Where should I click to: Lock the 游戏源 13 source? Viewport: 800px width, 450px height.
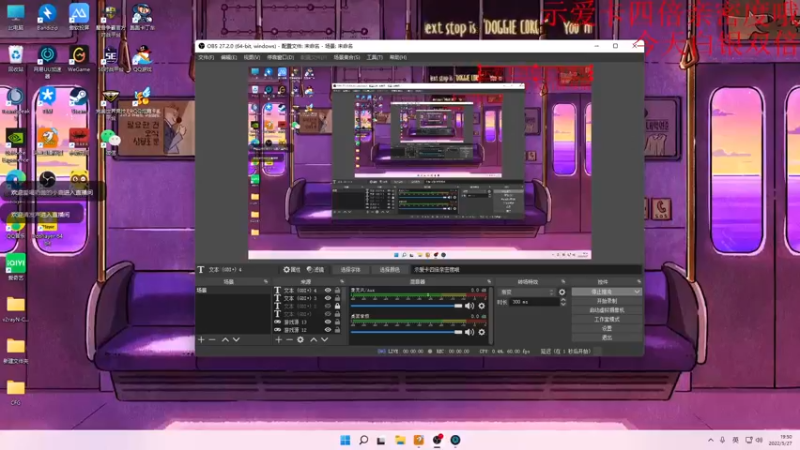337,322
